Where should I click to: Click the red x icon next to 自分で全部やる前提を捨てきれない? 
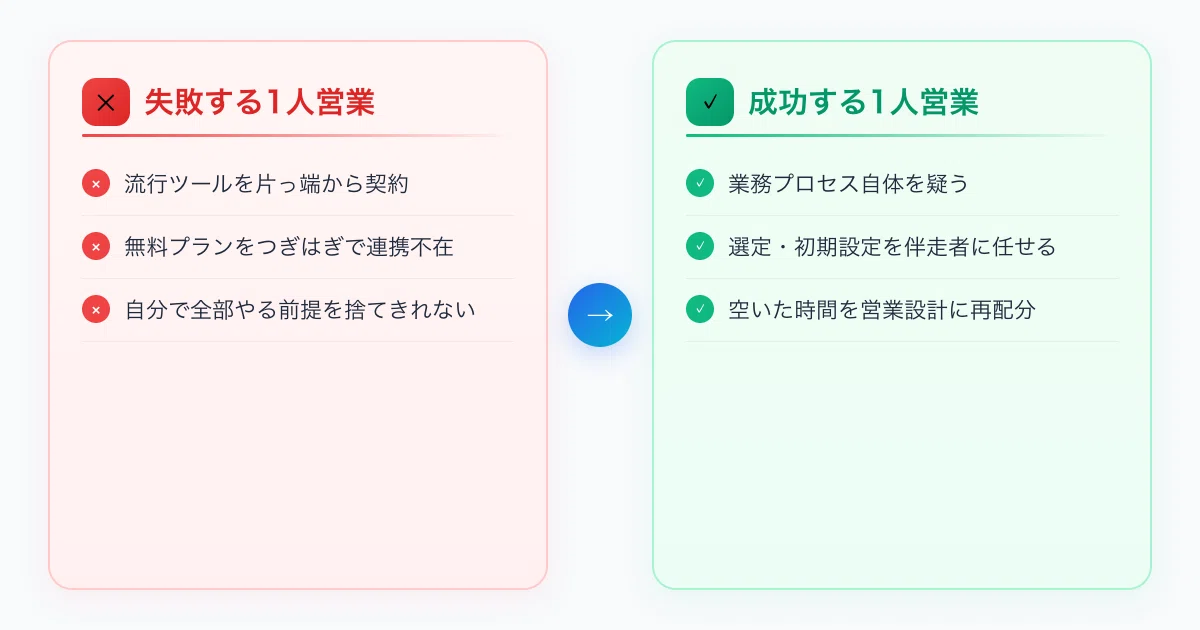click(96, 310)
